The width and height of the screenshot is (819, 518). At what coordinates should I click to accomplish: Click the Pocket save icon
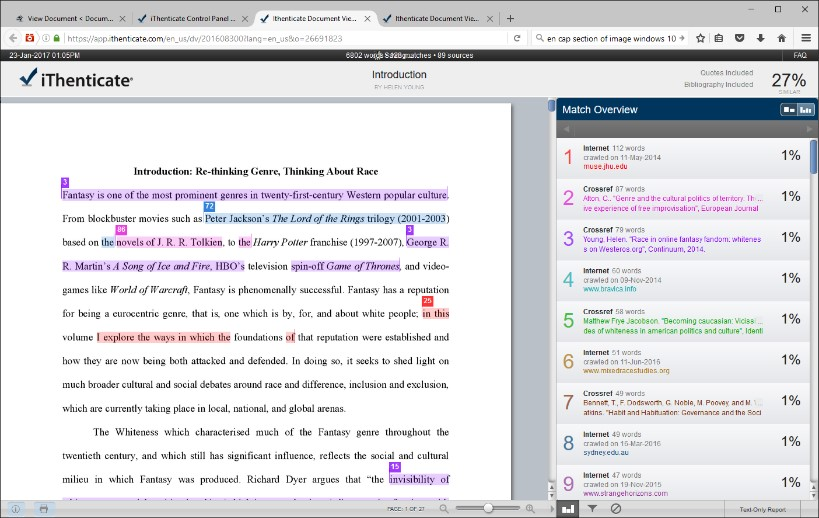point(740,38)
